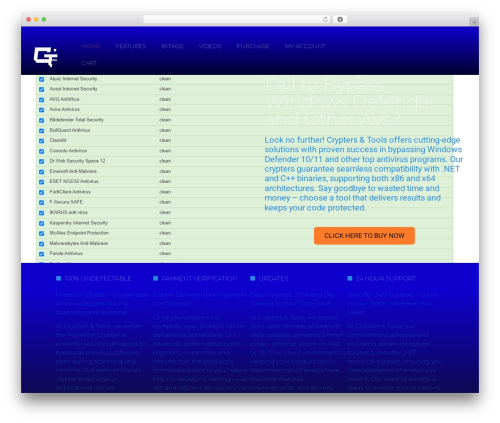500x423 pixels.
Task: Go to MY ACCOUNT in the navigation
Action: pos(305,46)
